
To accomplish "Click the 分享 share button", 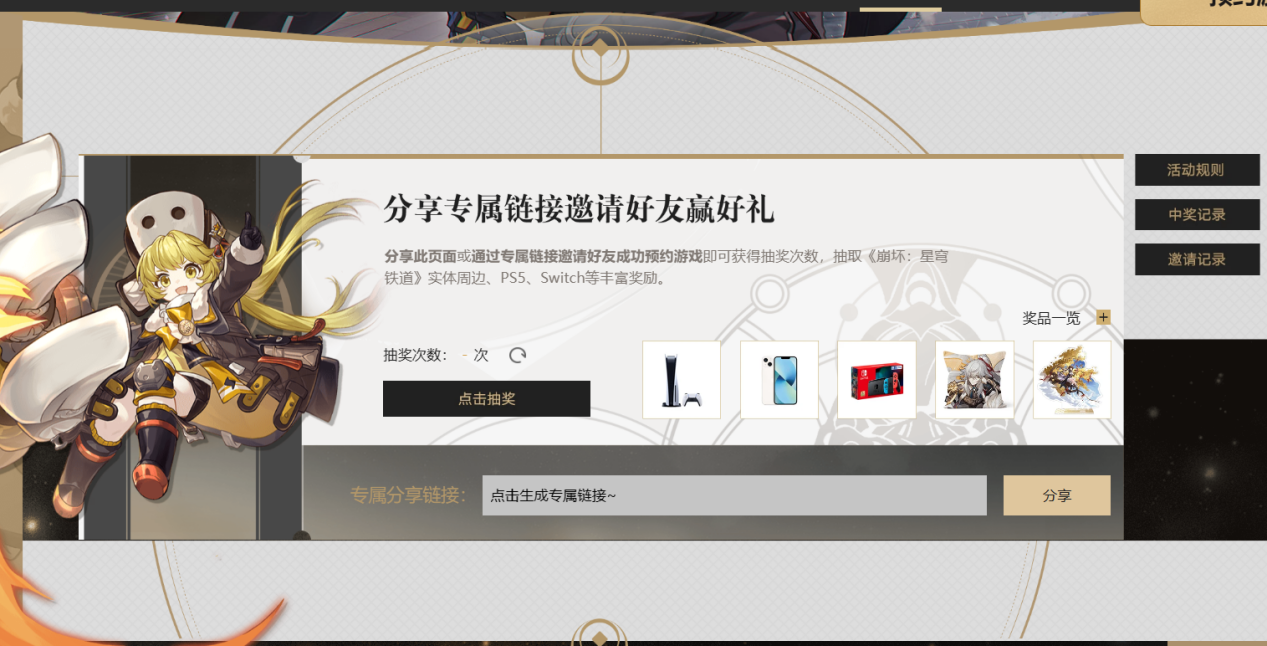I will (x=1057, y=495).
